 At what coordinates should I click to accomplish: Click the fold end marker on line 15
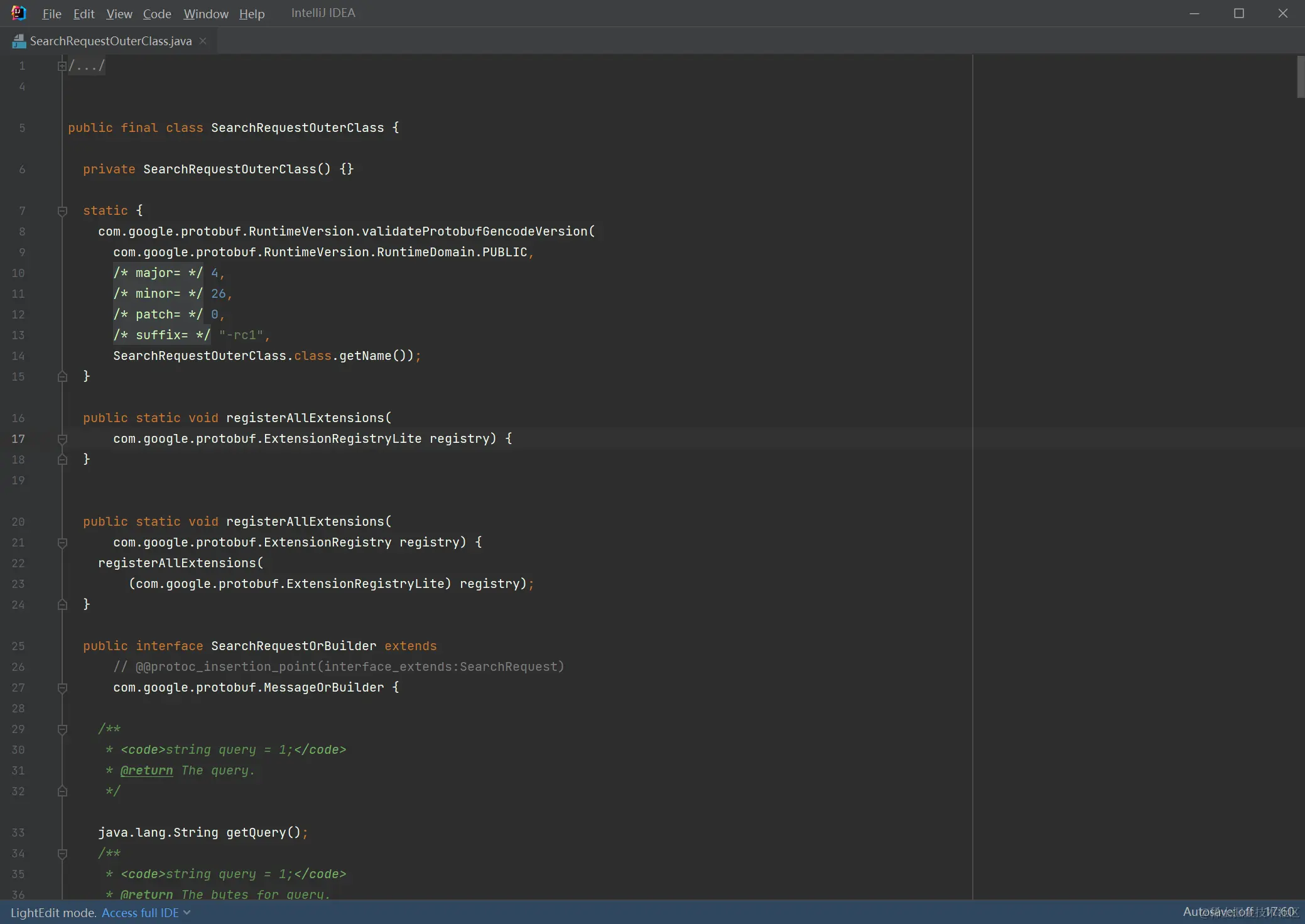tap(62, 377)
